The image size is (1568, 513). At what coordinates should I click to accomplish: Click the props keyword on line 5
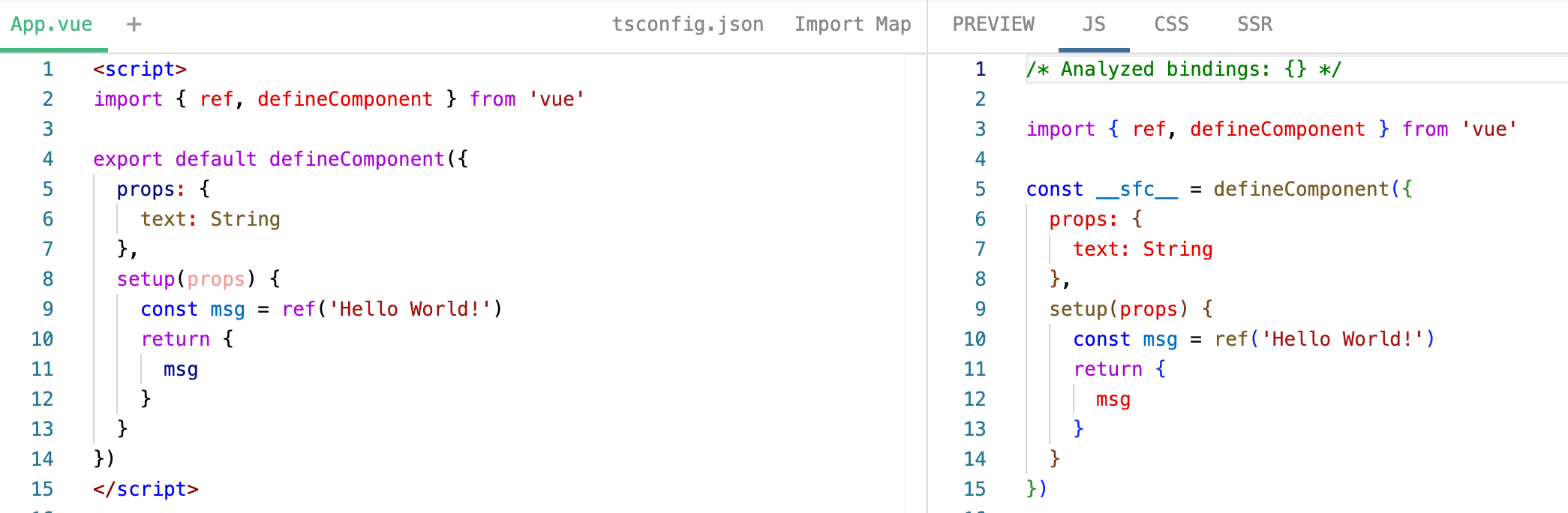click(147, 188)
